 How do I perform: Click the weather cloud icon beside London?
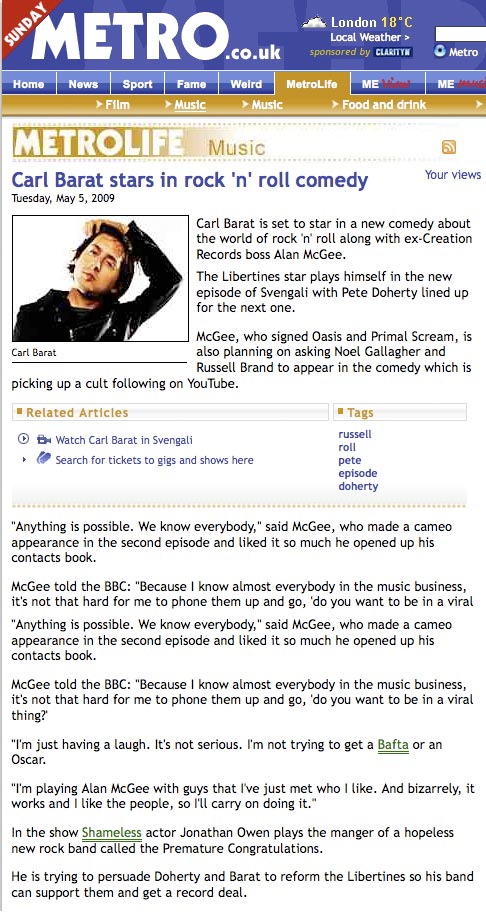(314, 23)
